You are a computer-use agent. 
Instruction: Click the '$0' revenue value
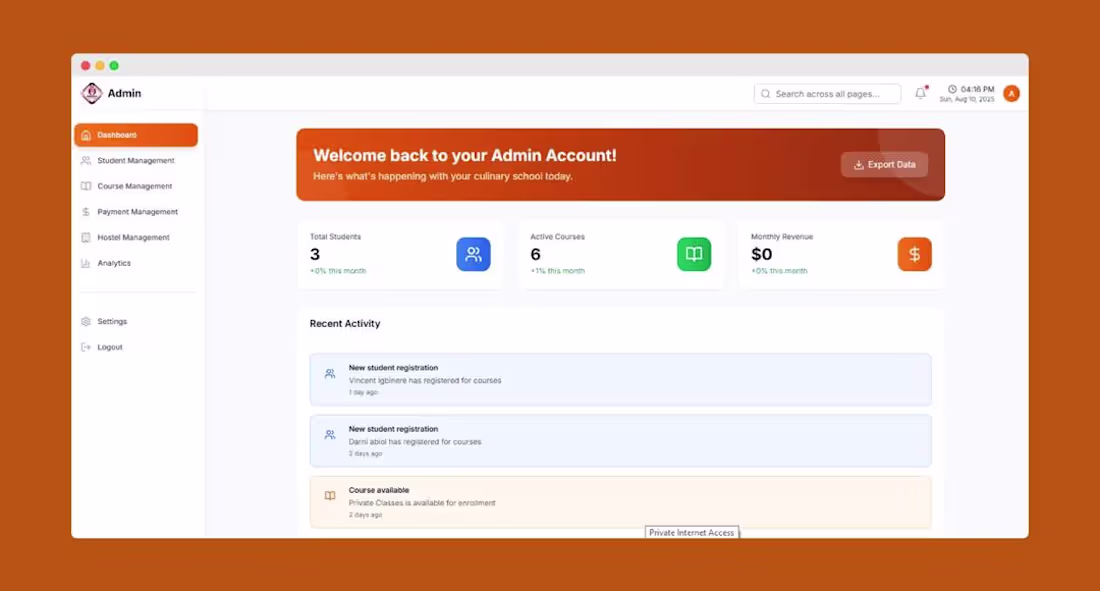click(761, 254)
